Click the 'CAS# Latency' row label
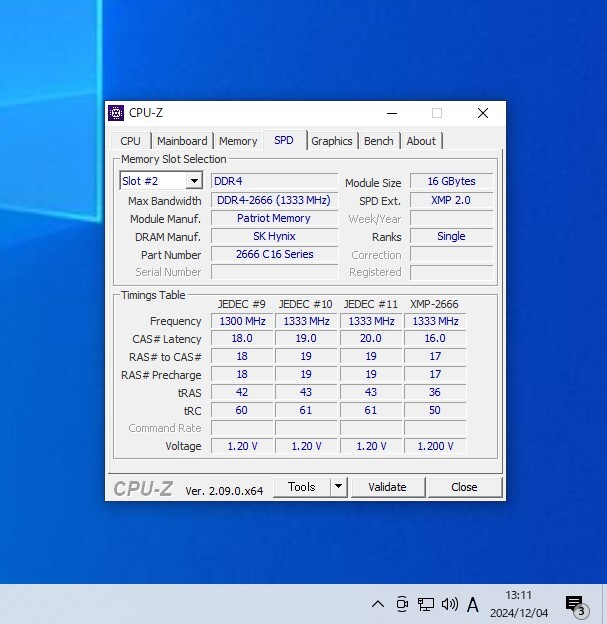This screenshot has width=607, height=624. point(167,339)
